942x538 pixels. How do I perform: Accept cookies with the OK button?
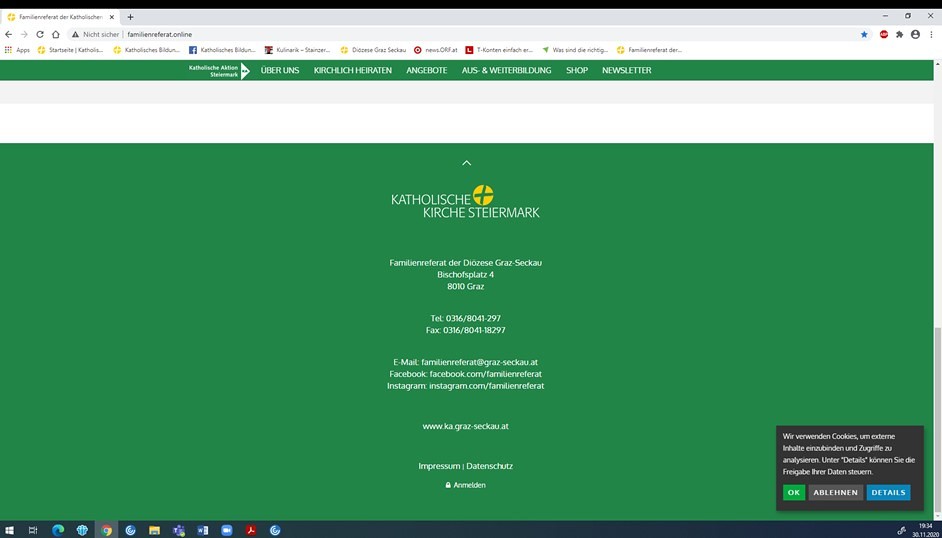[x=793, y=492]
